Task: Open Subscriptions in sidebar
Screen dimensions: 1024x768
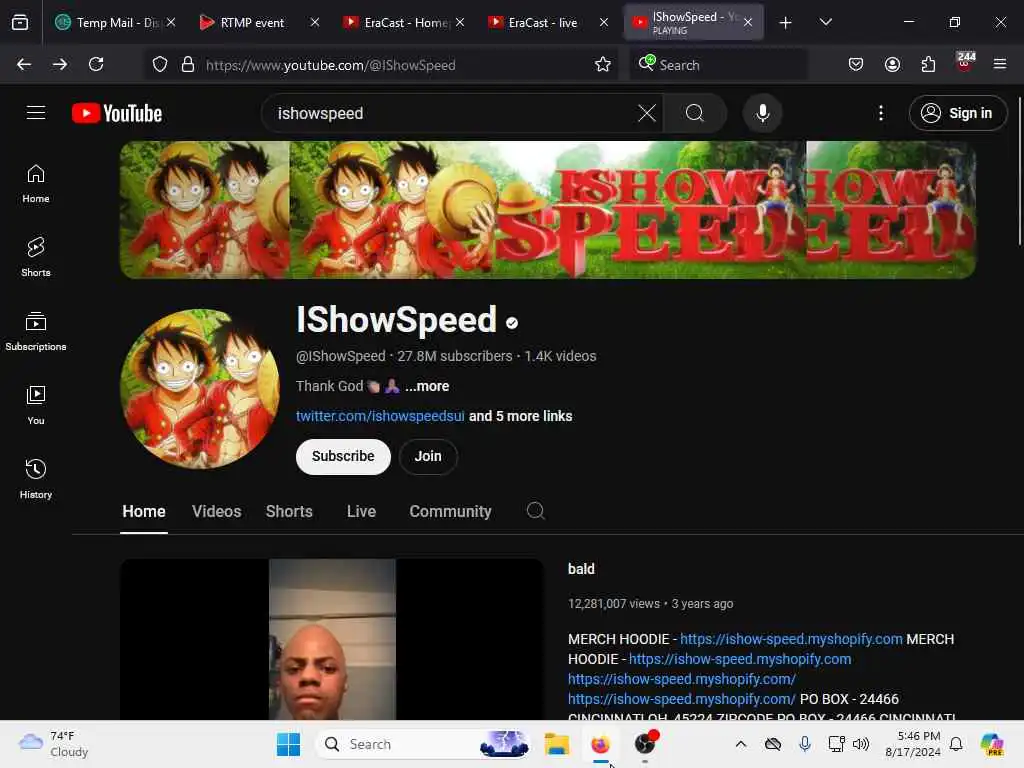Action: [36, 332]
